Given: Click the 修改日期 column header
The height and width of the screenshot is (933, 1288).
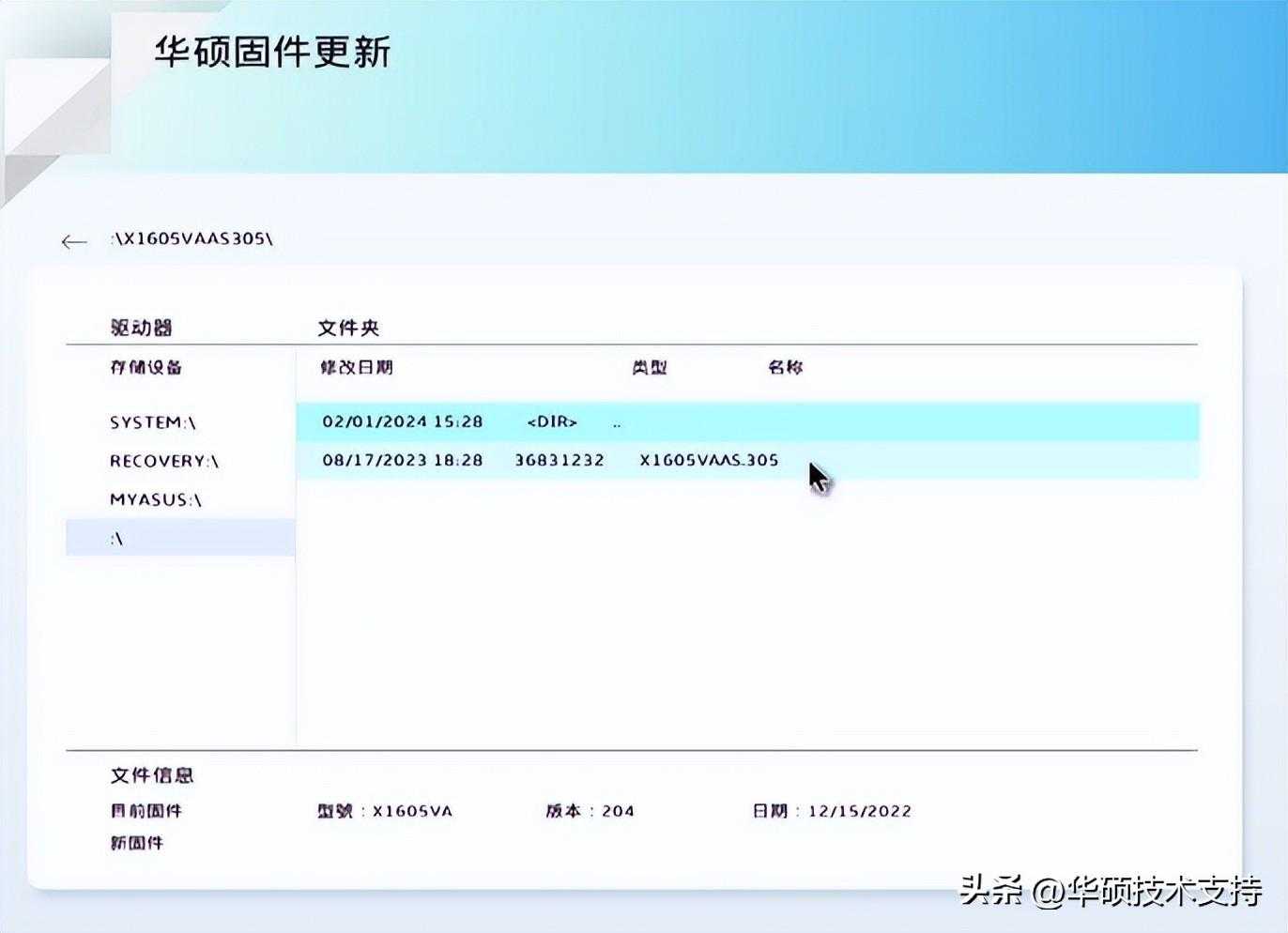Looking at the screenshot, I should coord(357,367).
